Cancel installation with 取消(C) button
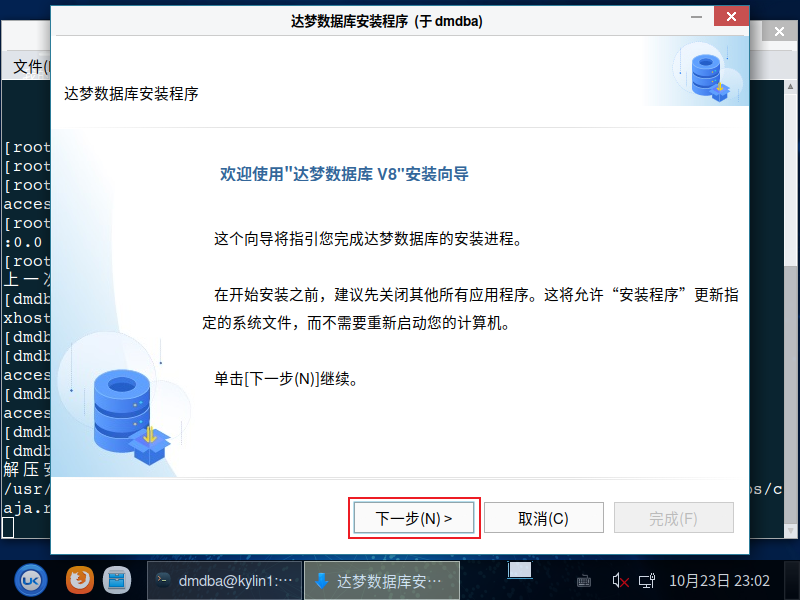The height and width of the screenshot is (600, 800). click(543, 518)
